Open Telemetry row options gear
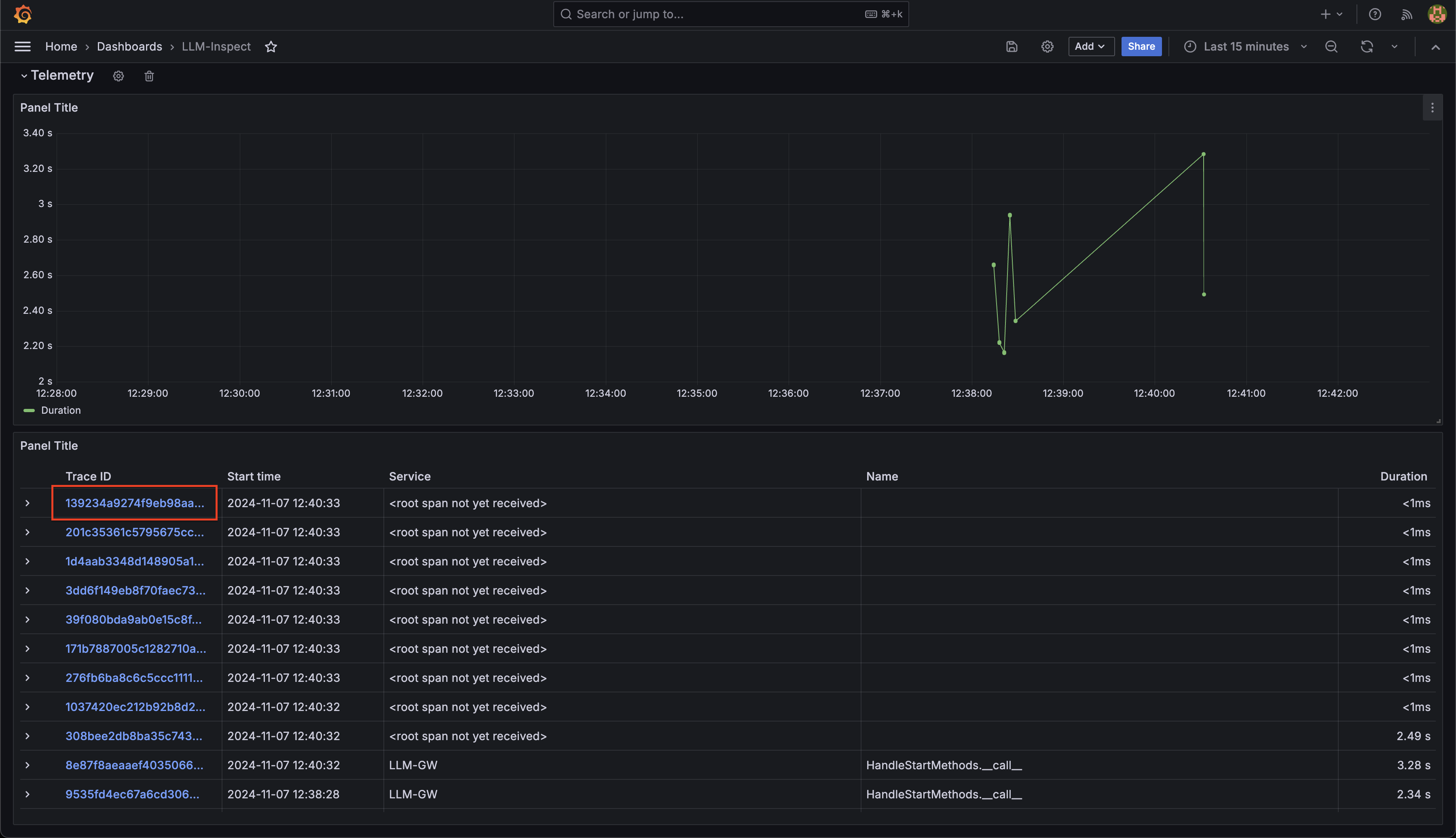This screenshot has width=1456, height=838. (x=119, y=76)
